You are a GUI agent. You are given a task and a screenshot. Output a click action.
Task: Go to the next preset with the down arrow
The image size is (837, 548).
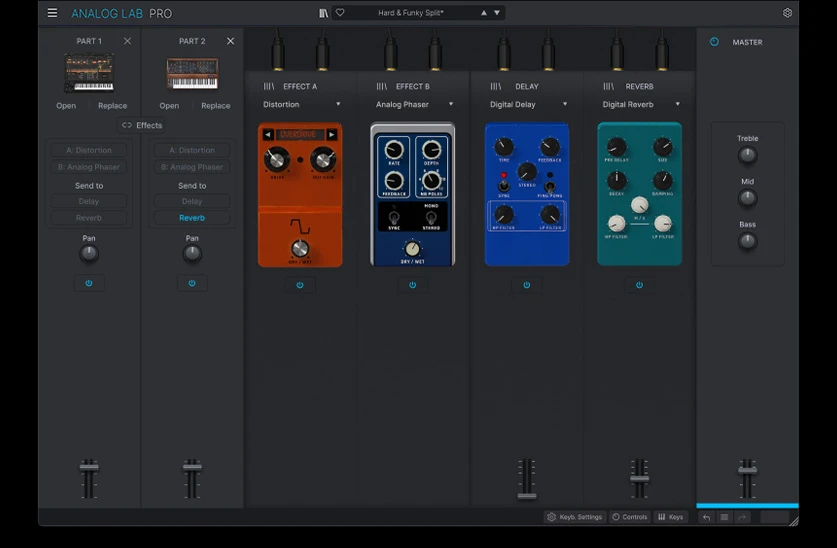(x=497, y=13)
